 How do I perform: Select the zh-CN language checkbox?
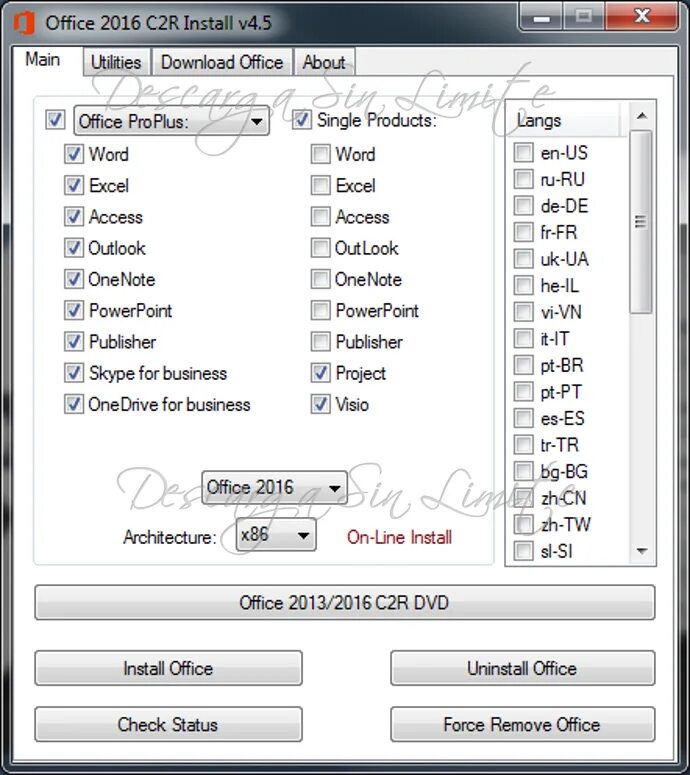523,498
